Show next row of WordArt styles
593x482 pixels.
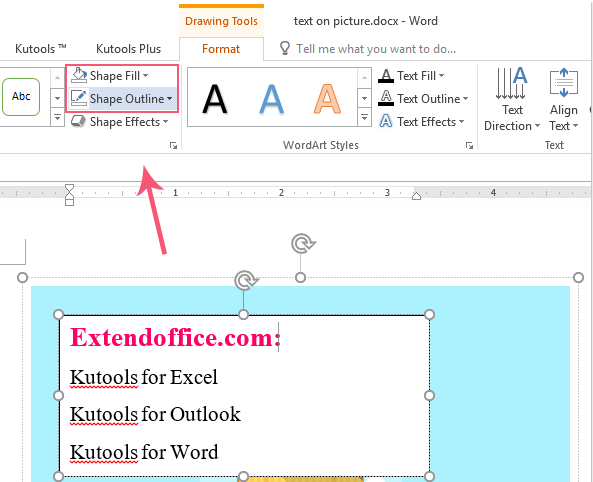pos(364,98)
